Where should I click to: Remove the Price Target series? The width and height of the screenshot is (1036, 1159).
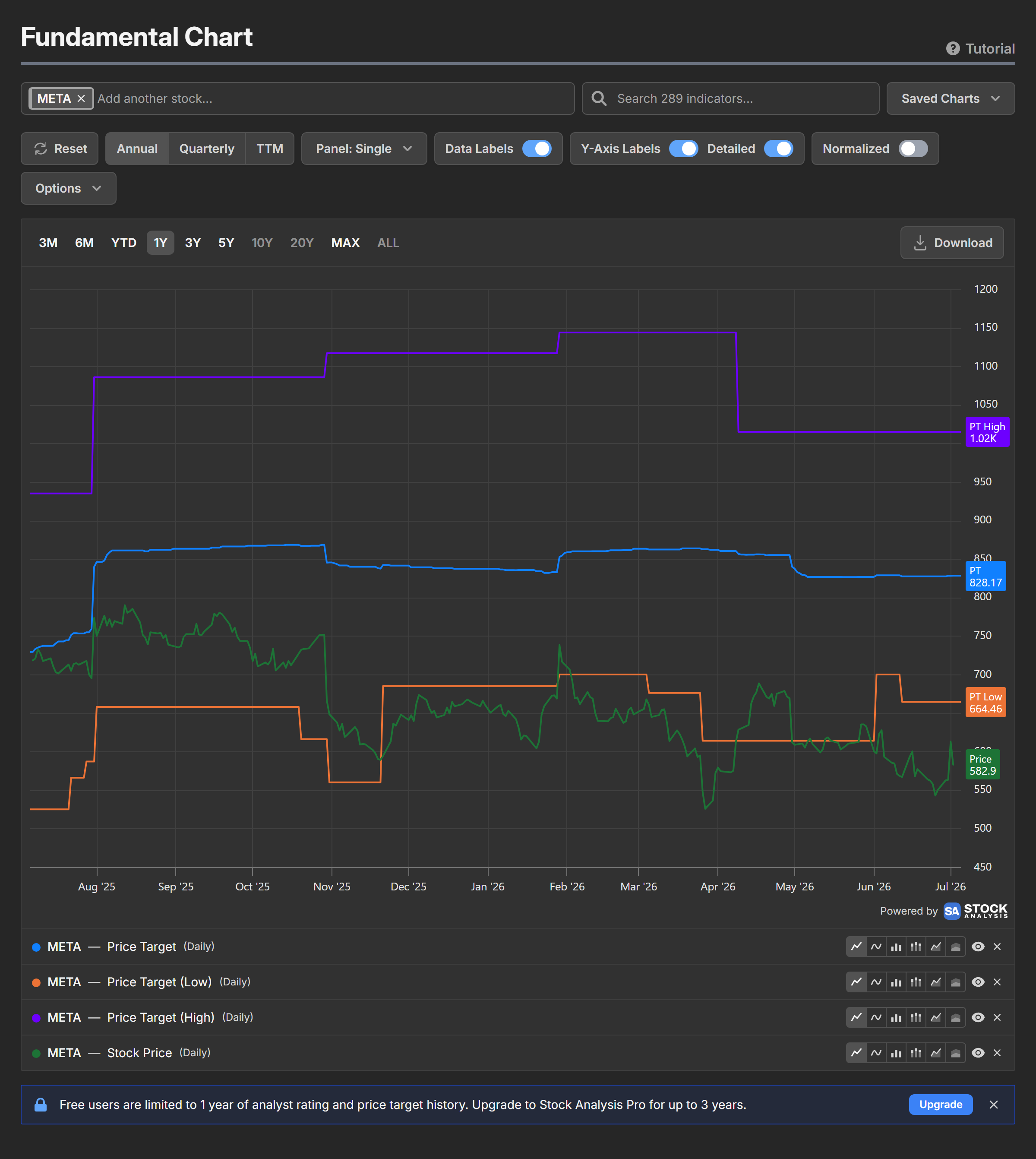[x=997, y=947]
